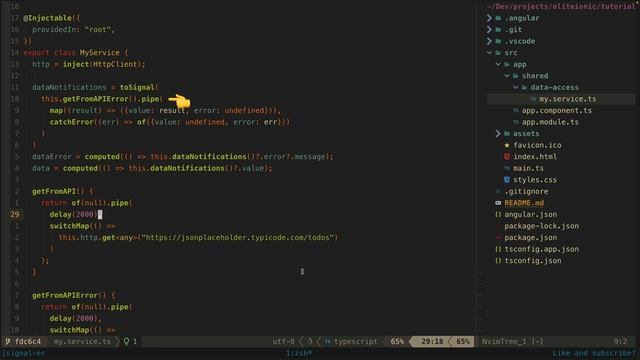Viewport: 640px width, 360px height.
Task: Click the lightbulb diagnostics icon in statusline
Action: (127, 341)
